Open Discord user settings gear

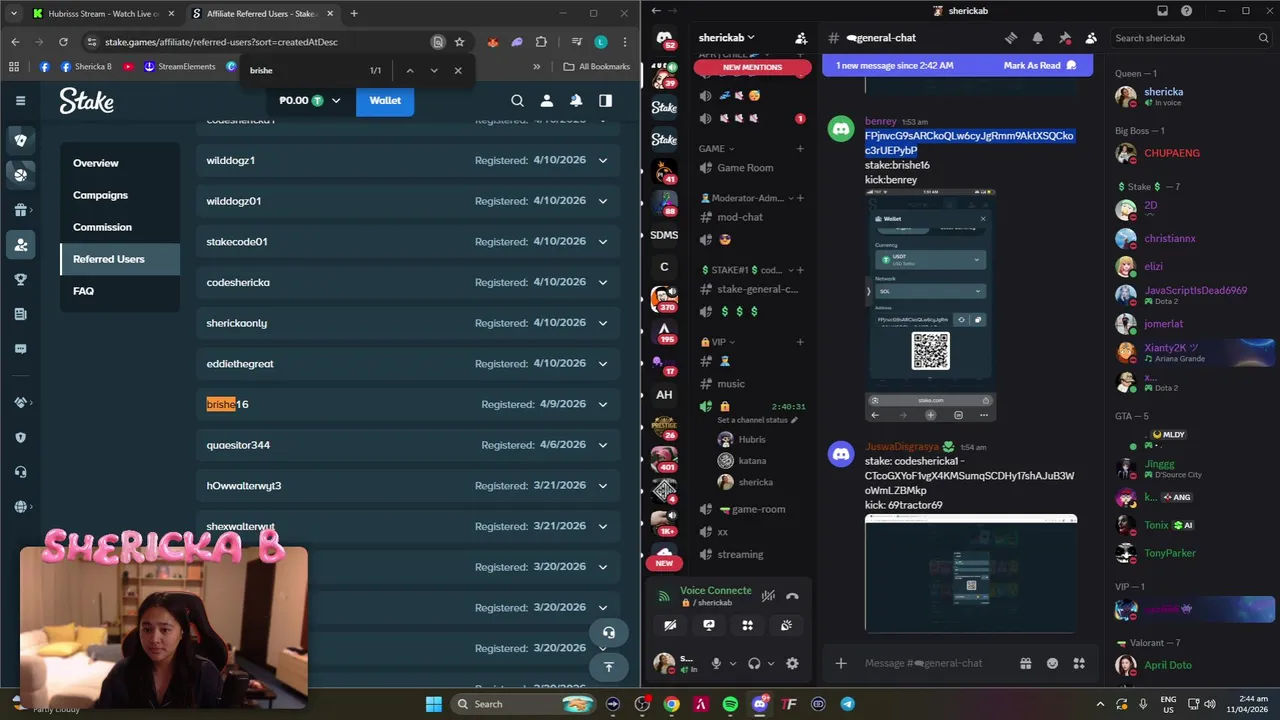tap(792, 663)
